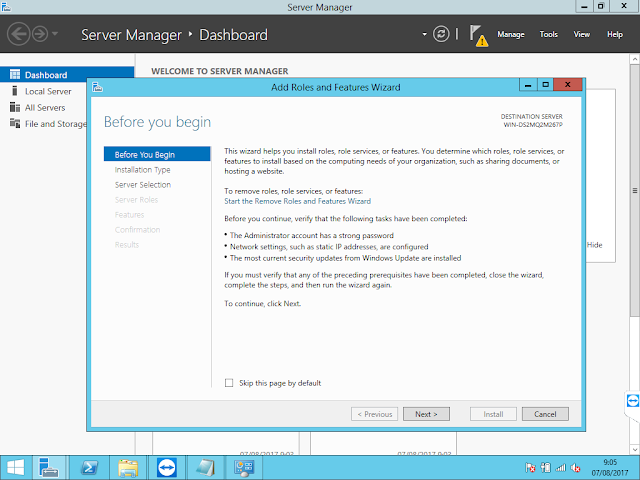Click the Hide link on welcome tile
The height and width of the screenshot is (480, 640).
coord(594,245)
